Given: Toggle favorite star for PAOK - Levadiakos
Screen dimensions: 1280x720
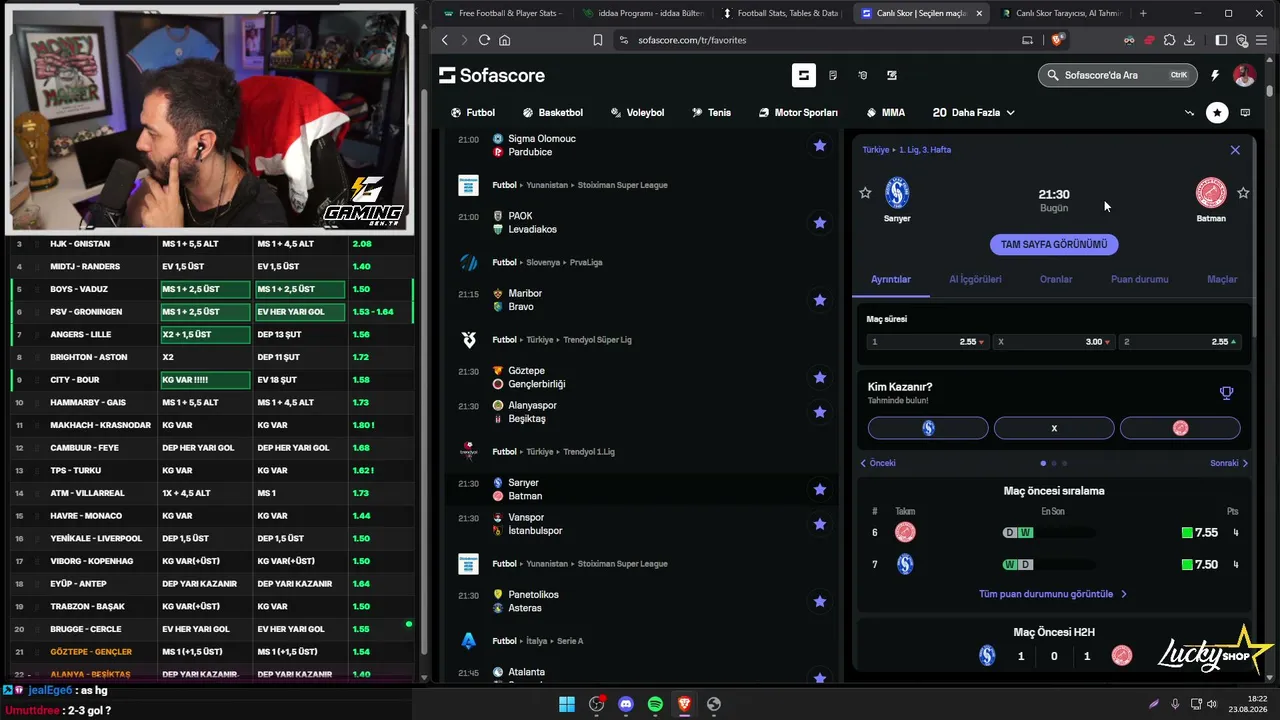Looking at the screenshot, I should 820,223.
